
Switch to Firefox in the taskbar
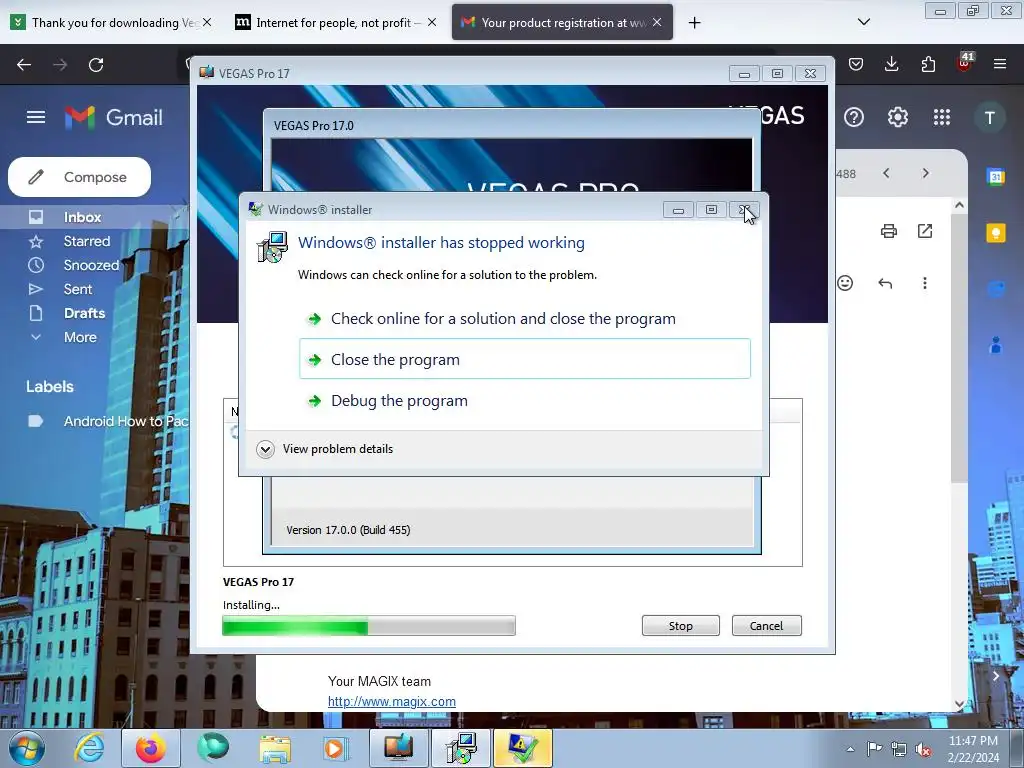(150, 748)
